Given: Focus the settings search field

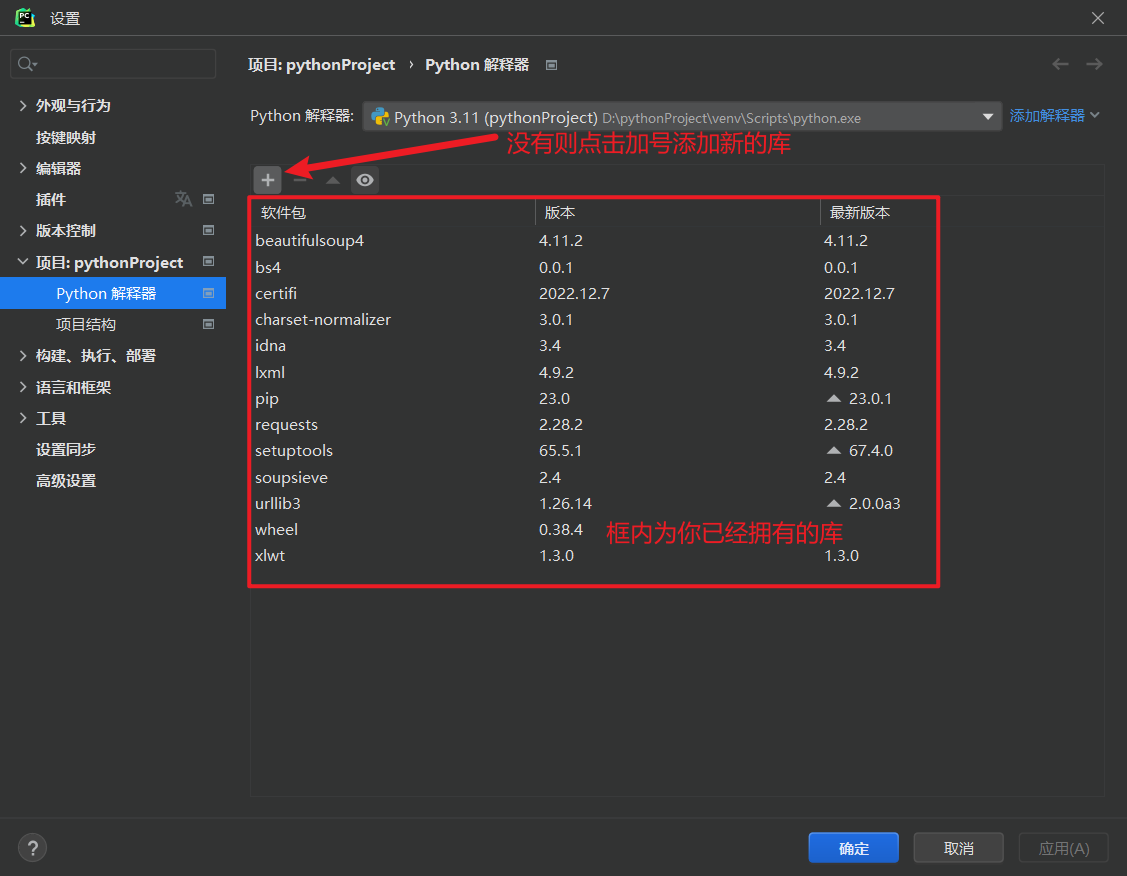Looking at the screenshot, I should (113, 64).
